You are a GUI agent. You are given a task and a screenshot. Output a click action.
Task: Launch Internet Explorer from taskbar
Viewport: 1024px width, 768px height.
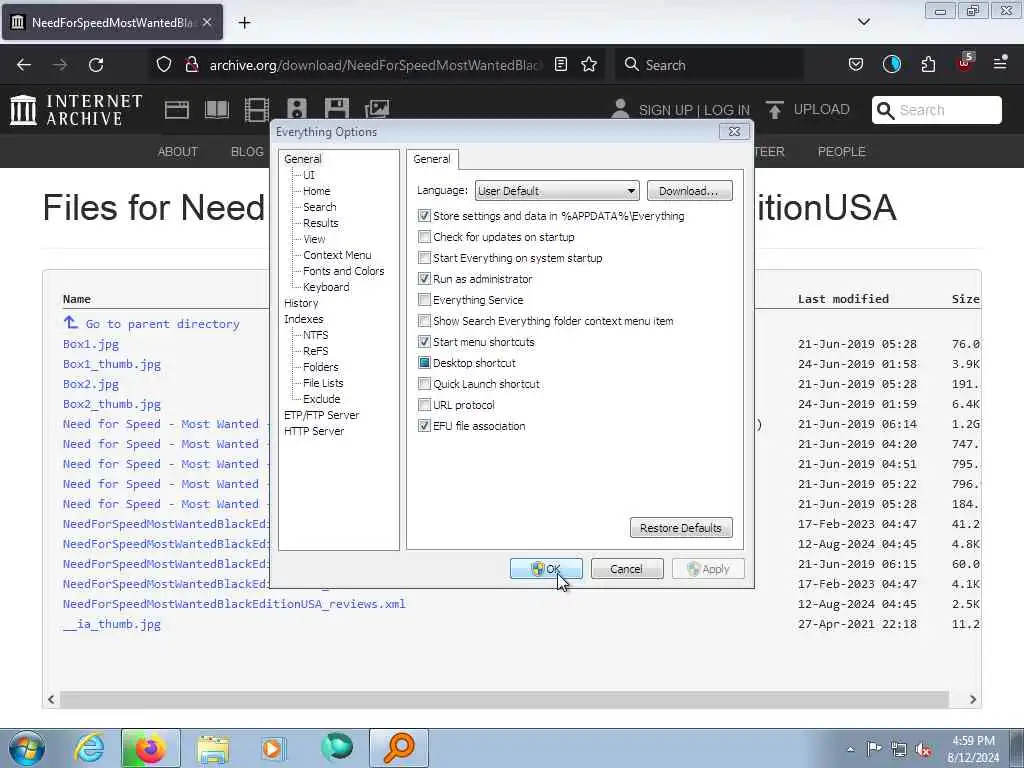click(x=89, y=748)
